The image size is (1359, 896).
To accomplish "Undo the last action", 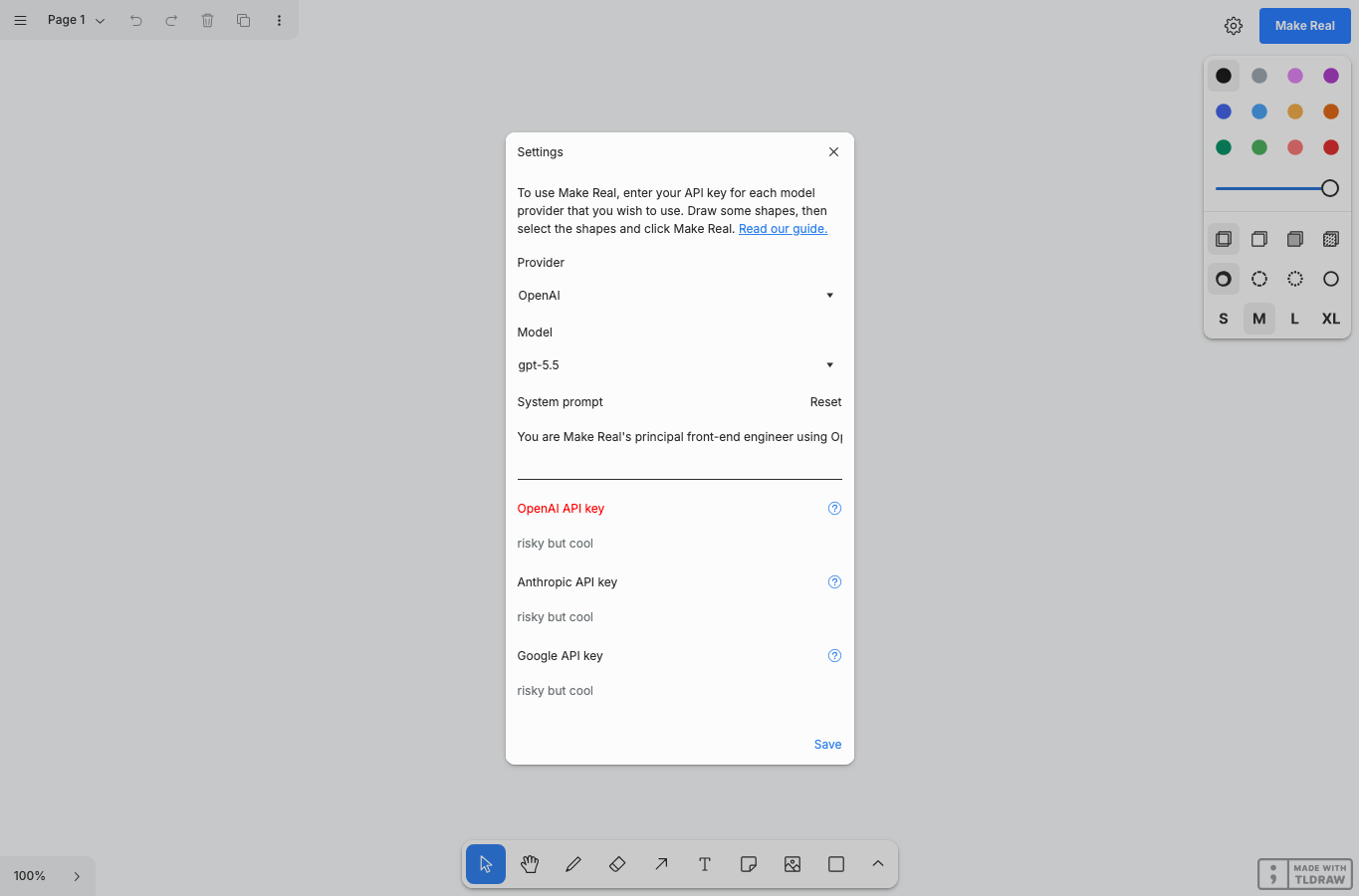I will click(136, 20).
